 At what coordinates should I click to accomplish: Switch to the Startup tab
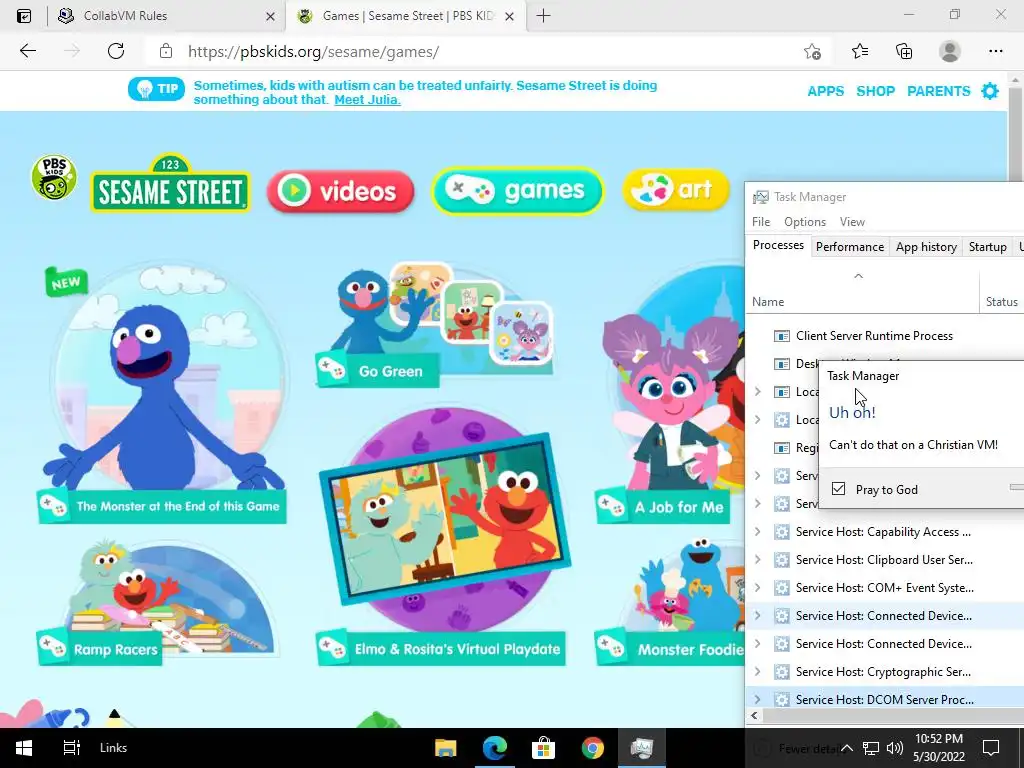[987, 247]
